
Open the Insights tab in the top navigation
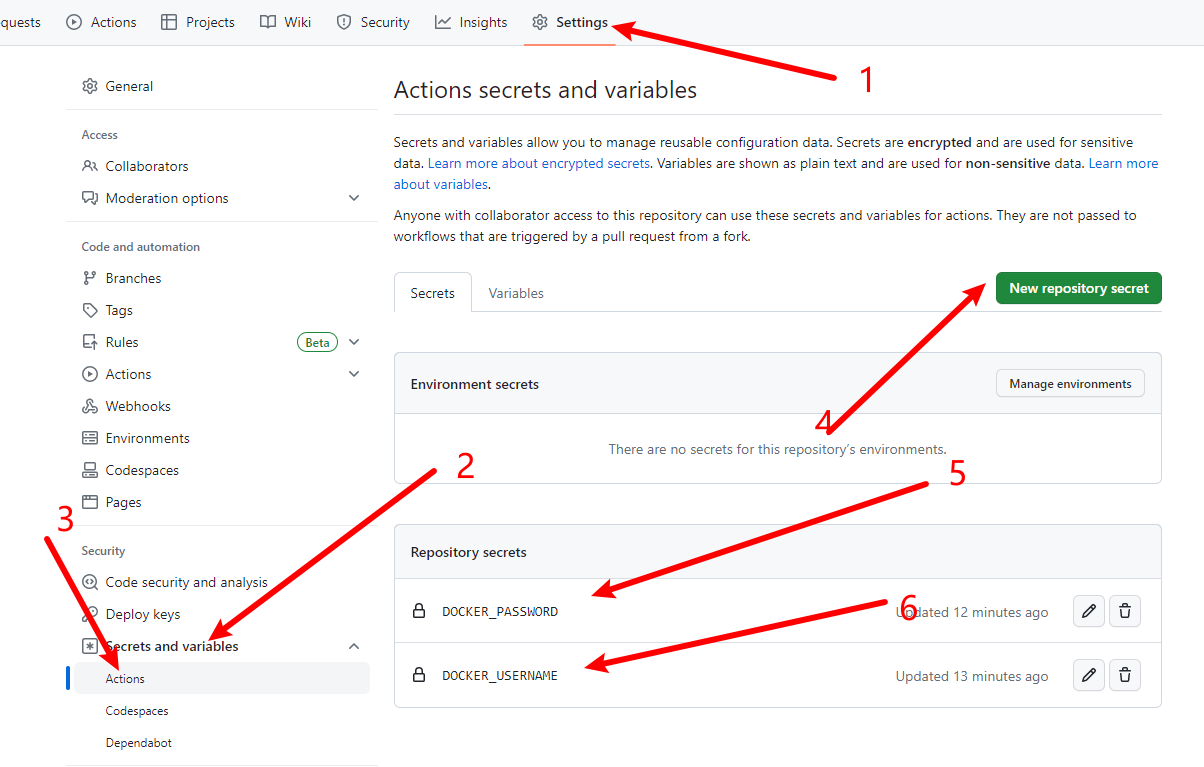click(x=471, y=22)
